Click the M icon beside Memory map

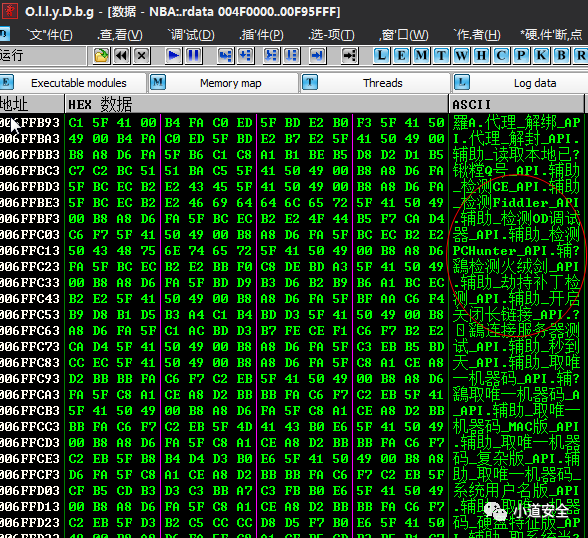click(158, 82)
